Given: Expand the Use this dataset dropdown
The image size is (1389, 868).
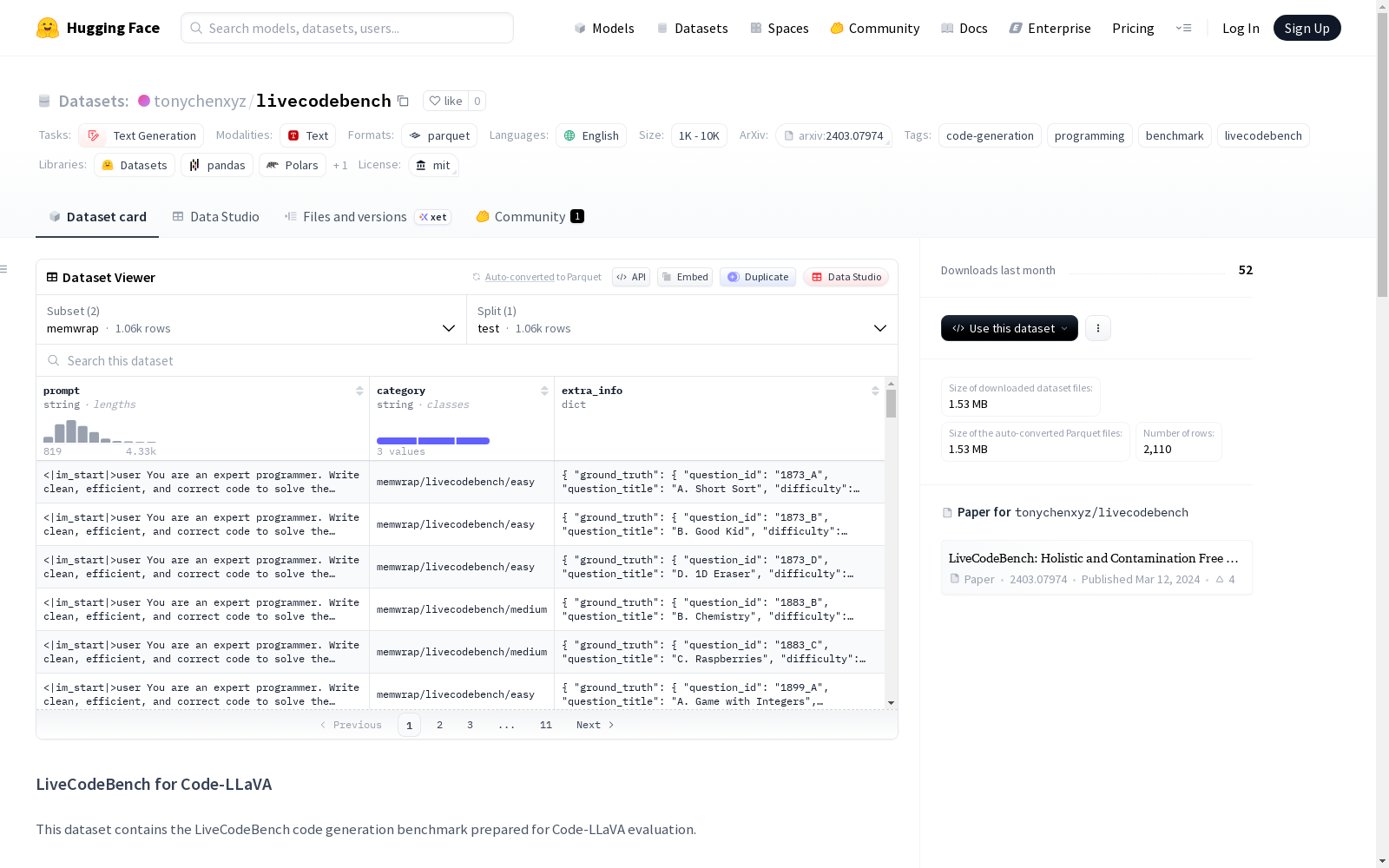Looking at the screenshot, I should [x=1010, y=328].
